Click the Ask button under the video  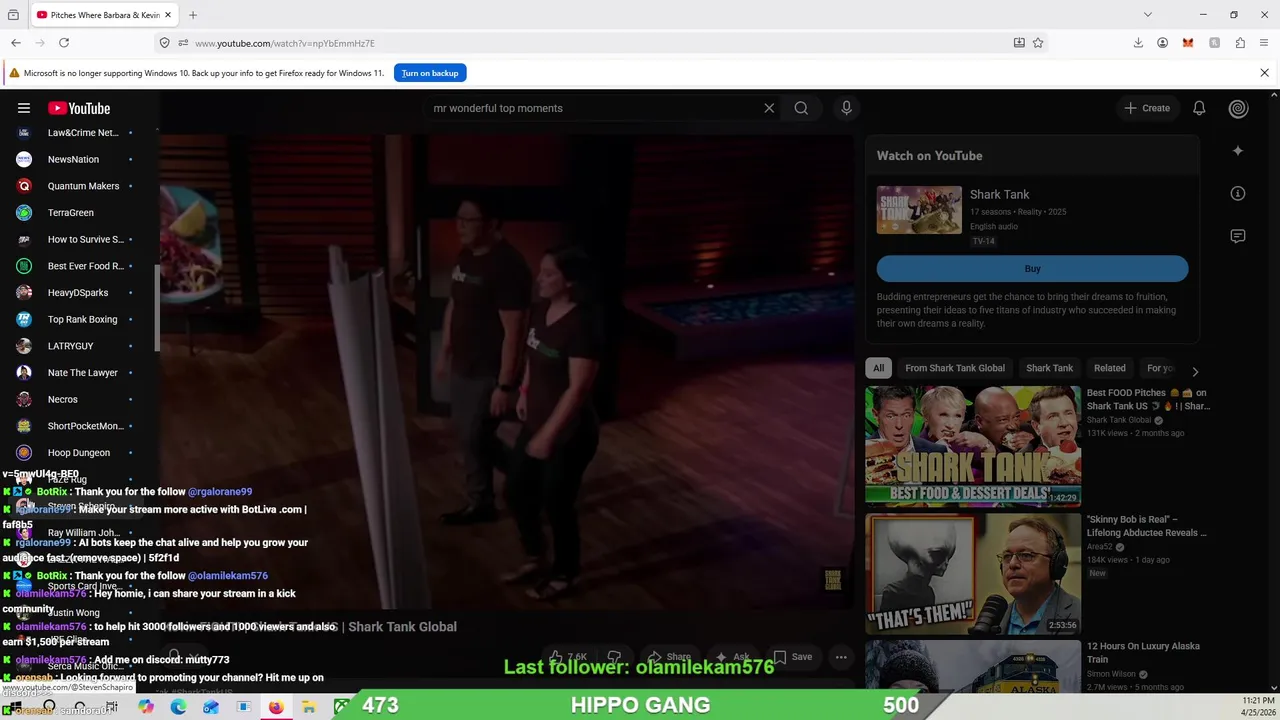tap(731, 657)
